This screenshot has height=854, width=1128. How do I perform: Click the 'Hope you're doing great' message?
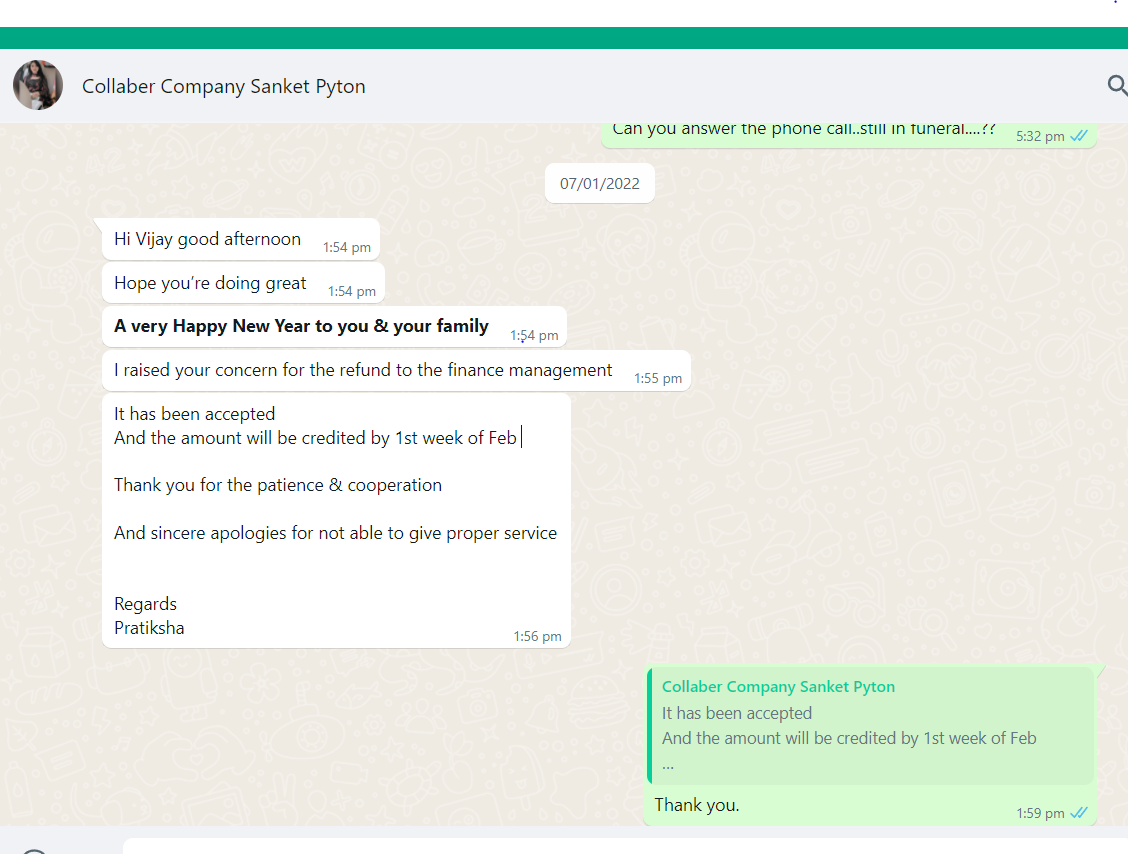pyautogui.click(x=210, y=283)
